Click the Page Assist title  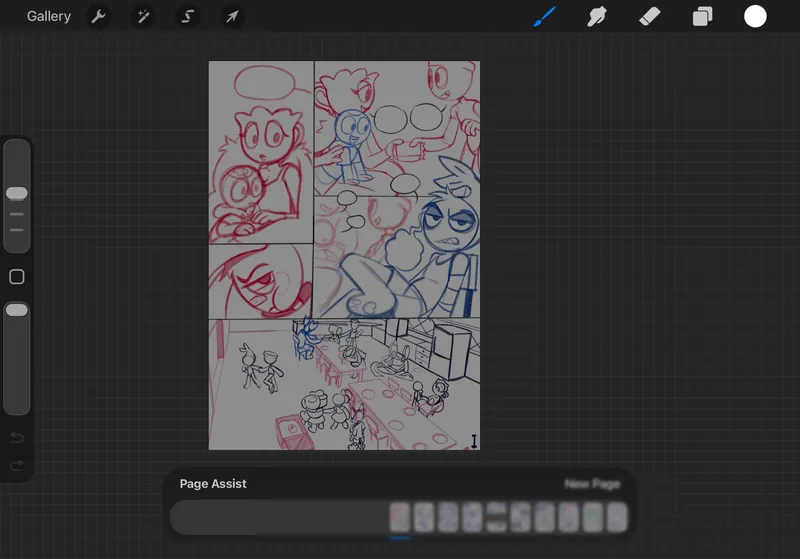point(213,484)
